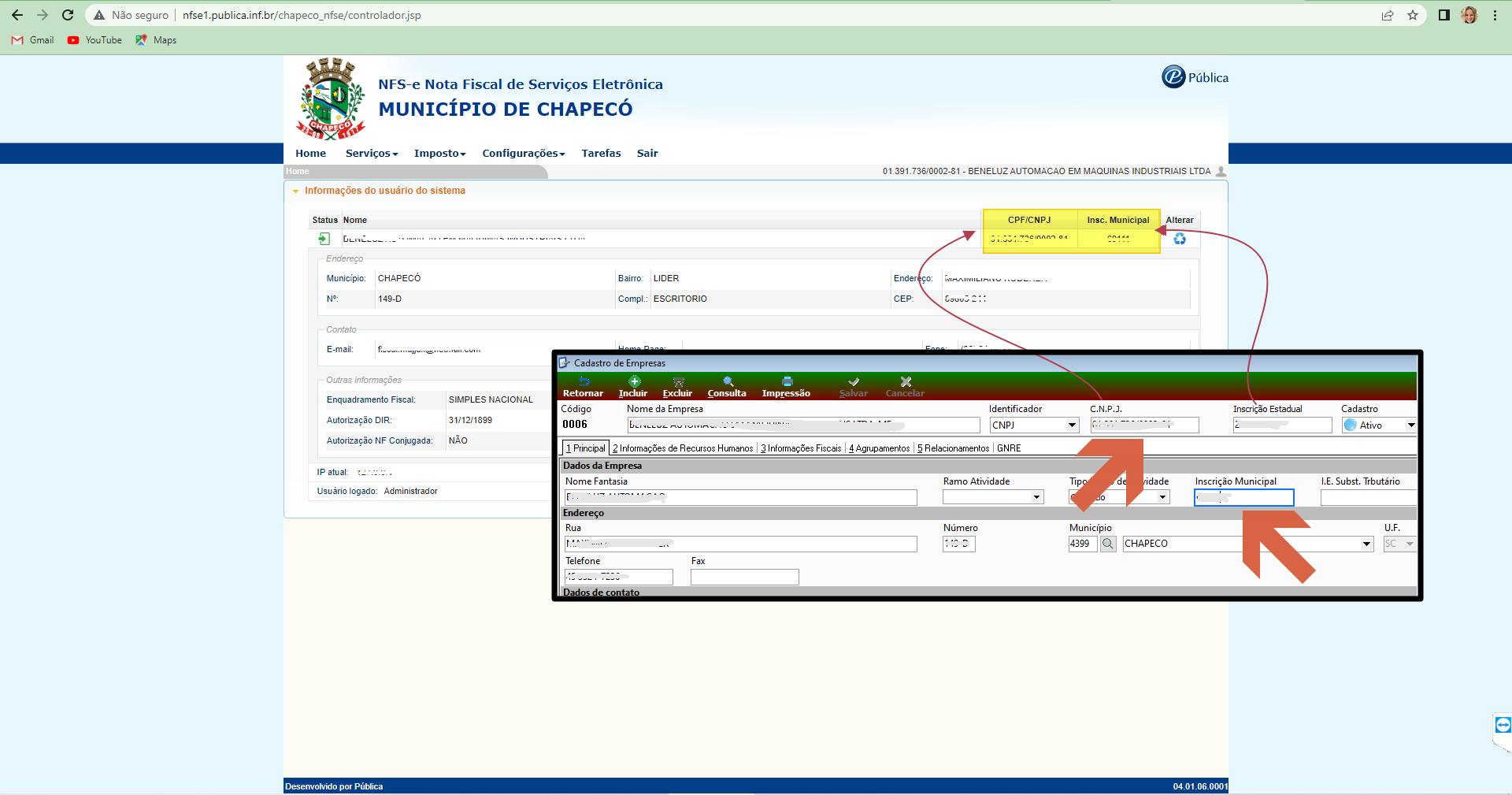This screenshot has height=795, width=1512.
Task: Open the Tarefas menu item
Action: coord(601,154)
